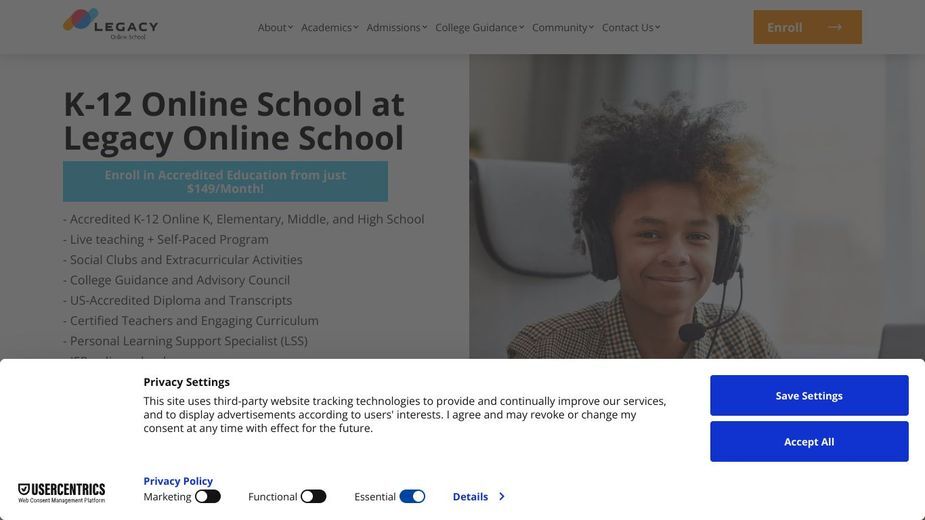The image size is (925, 520).
Task: Click the blue $149/Month enrollment banner
Action: tap(225, 182)
